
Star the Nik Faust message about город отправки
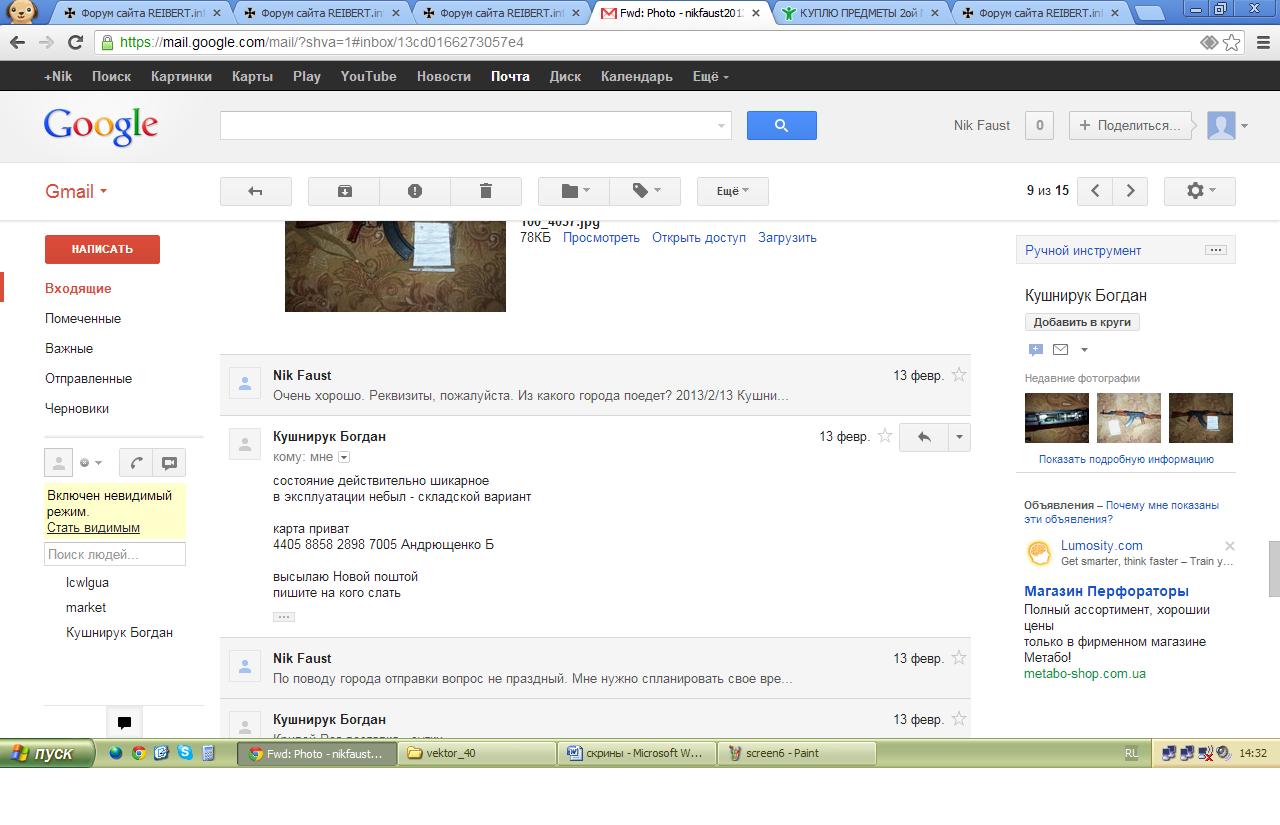tap(959, 658)
